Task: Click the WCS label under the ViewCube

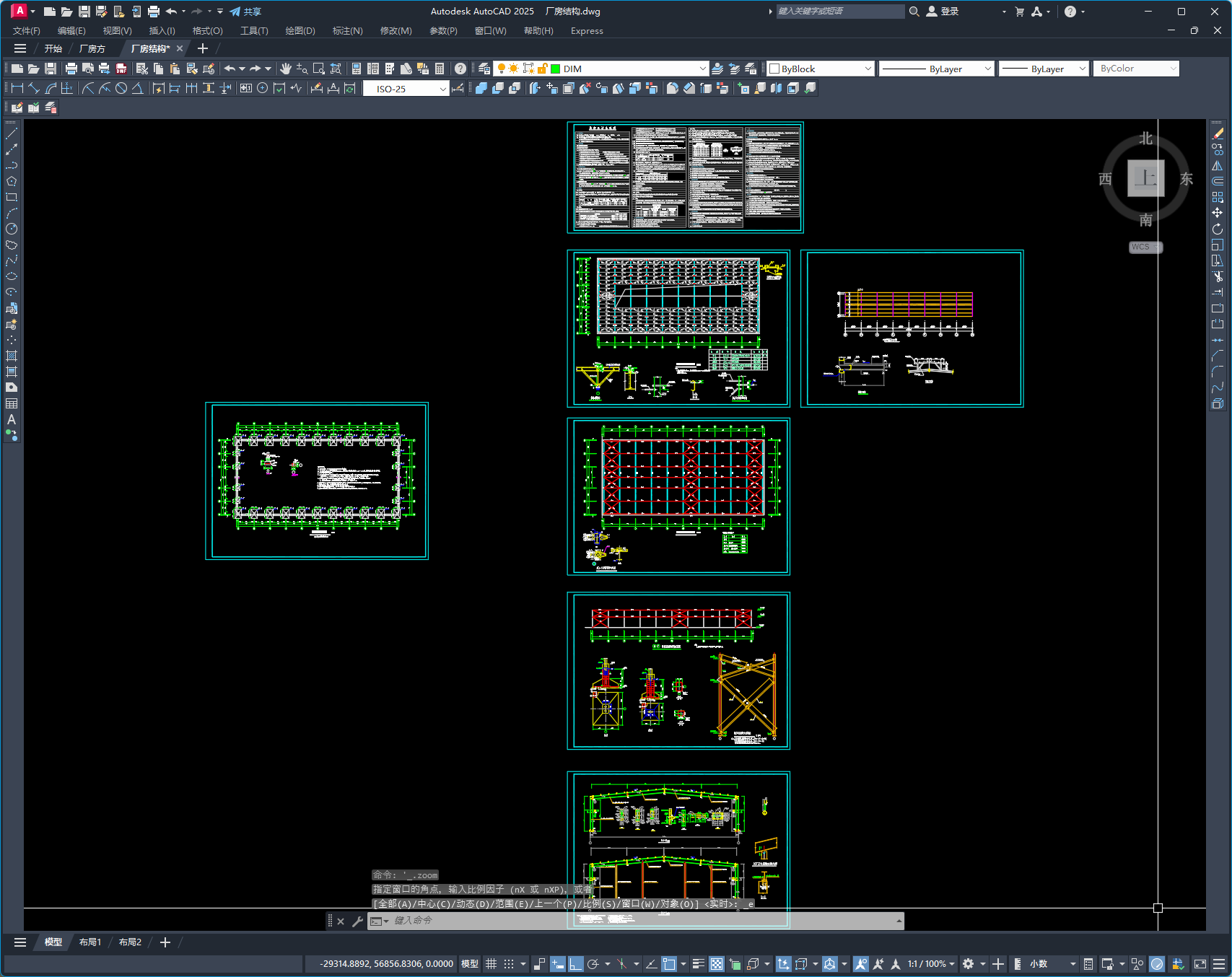Action: pyautogui.click(x=1145, y=247)
